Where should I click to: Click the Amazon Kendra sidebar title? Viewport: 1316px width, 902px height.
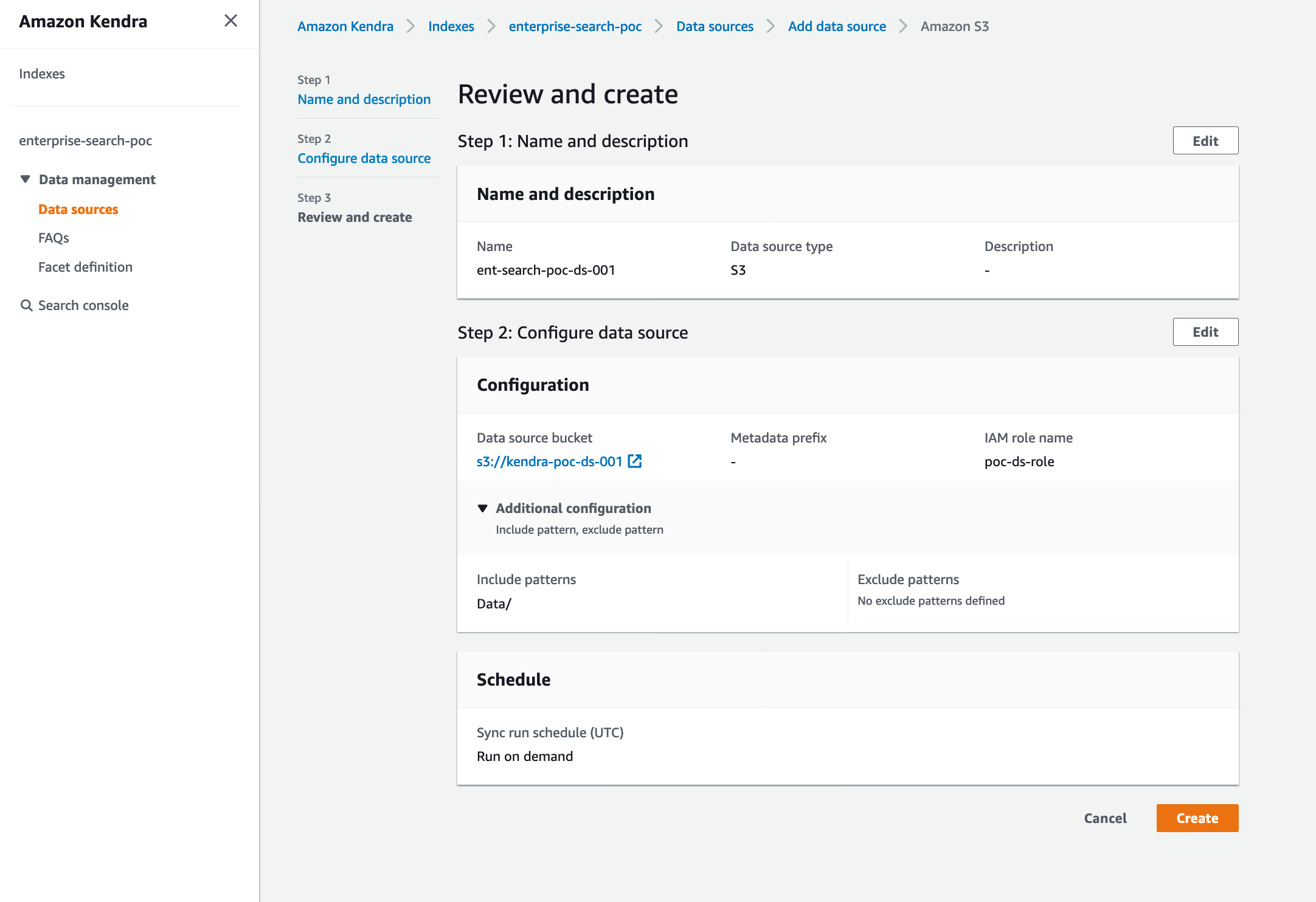[x=83, y=21]
